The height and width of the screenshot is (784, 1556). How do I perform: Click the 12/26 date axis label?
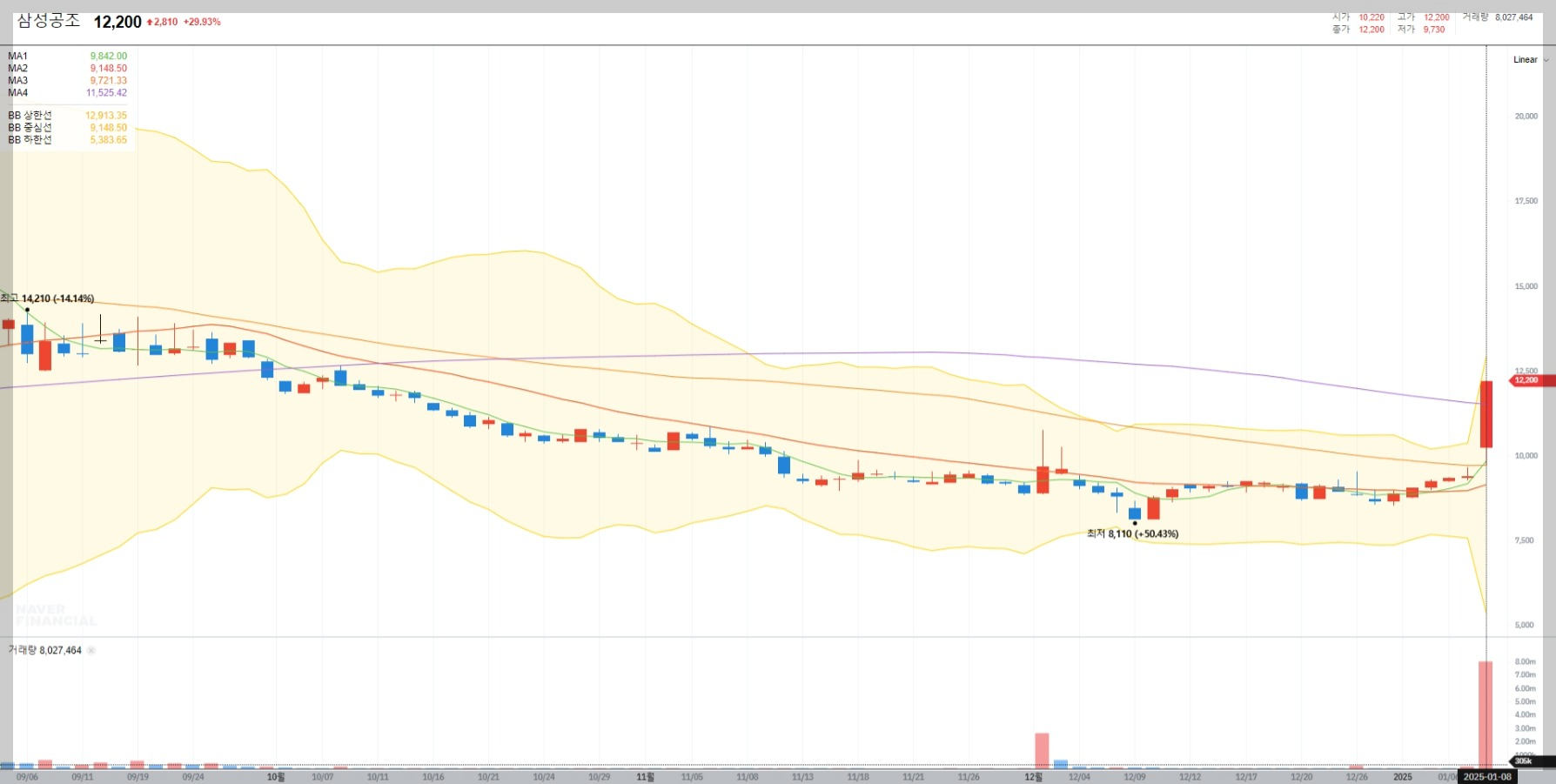(1357, 777)
